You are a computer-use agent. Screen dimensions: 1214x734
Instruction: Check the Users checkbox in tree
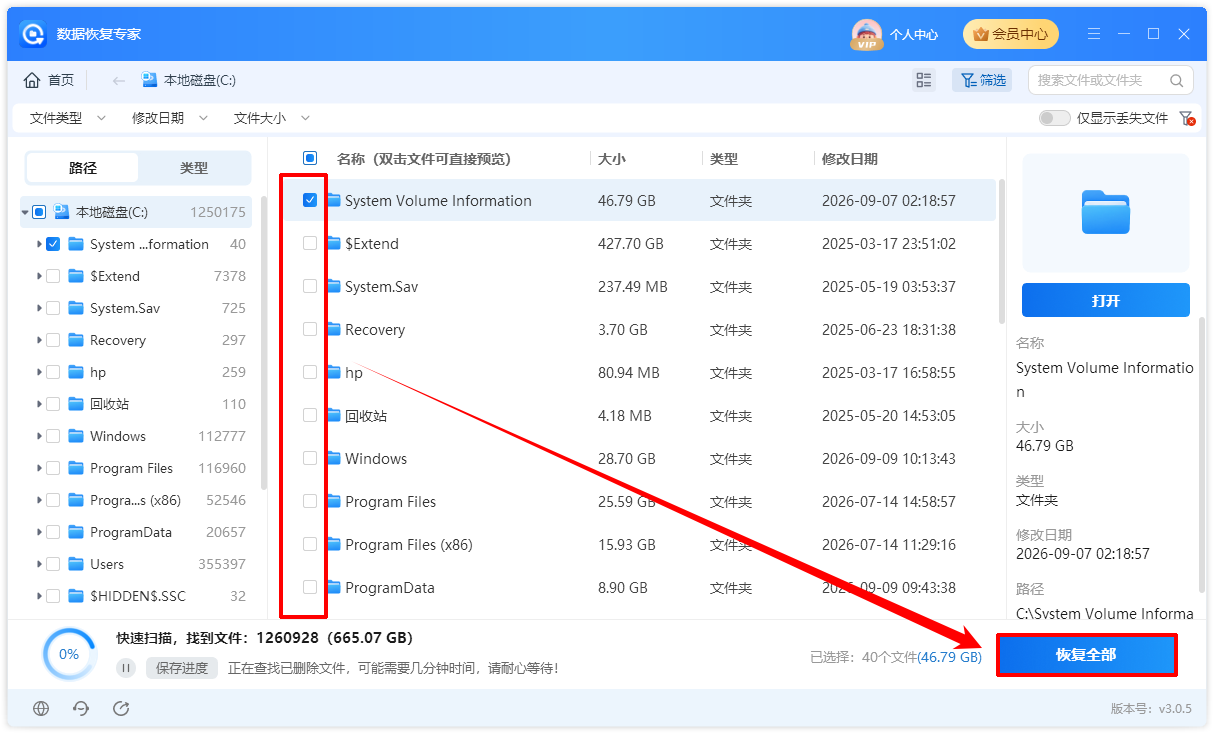(53, 564)
